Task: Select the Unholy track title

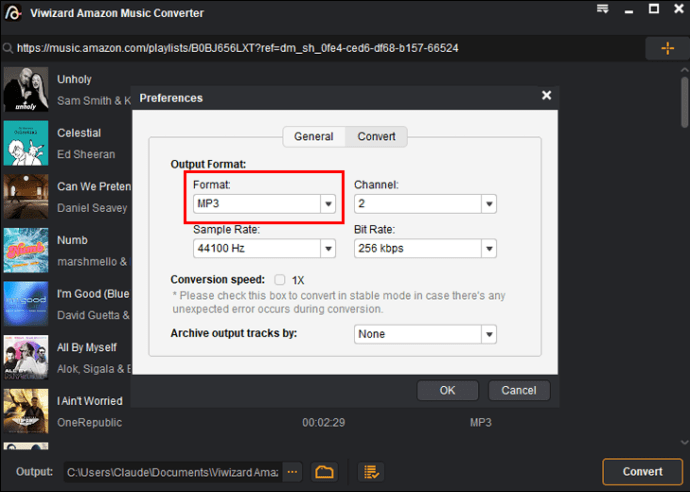Action: 74,79
